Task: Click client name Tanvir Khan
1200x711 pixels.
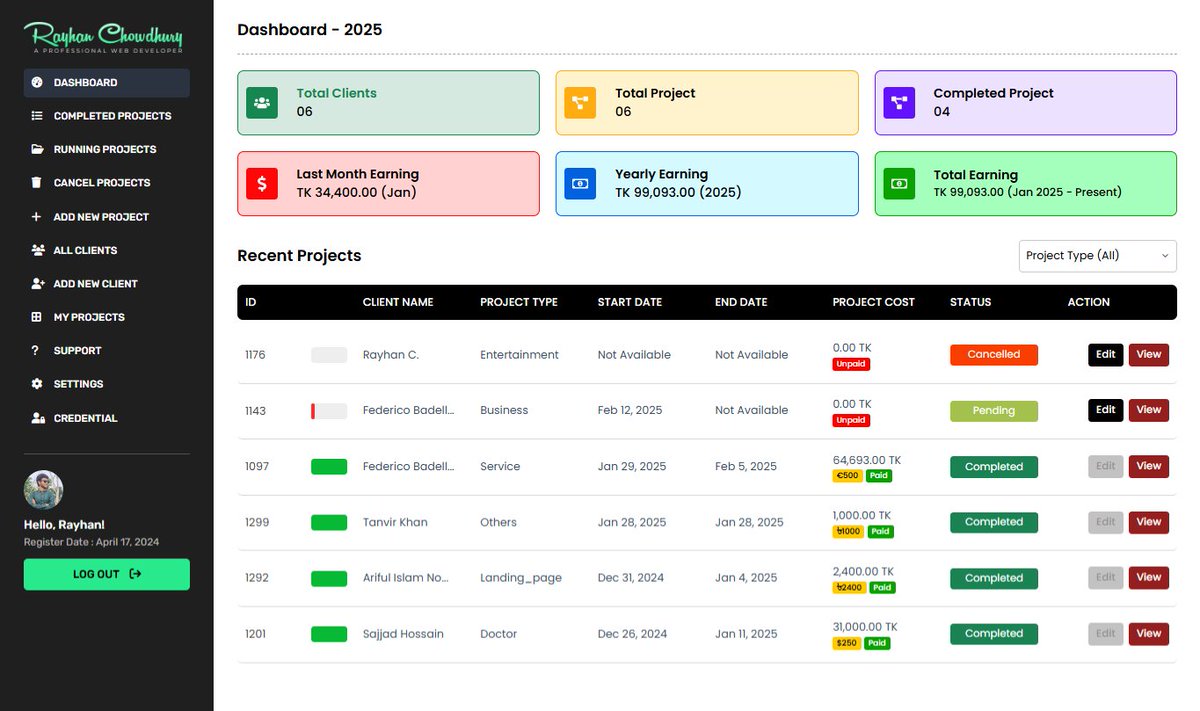Action: [x=395, y=522]
